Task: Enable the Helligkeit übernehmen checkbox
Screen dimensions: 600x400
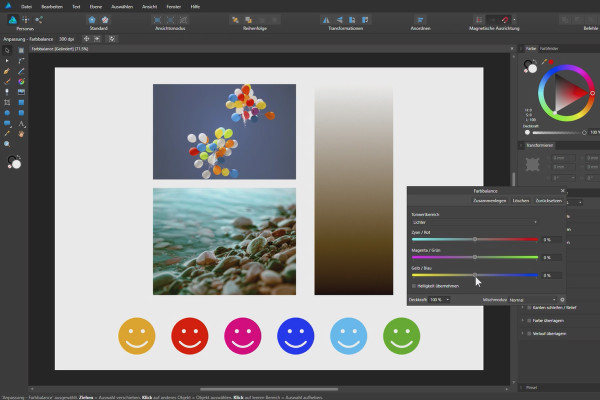Action: point(414,286)
